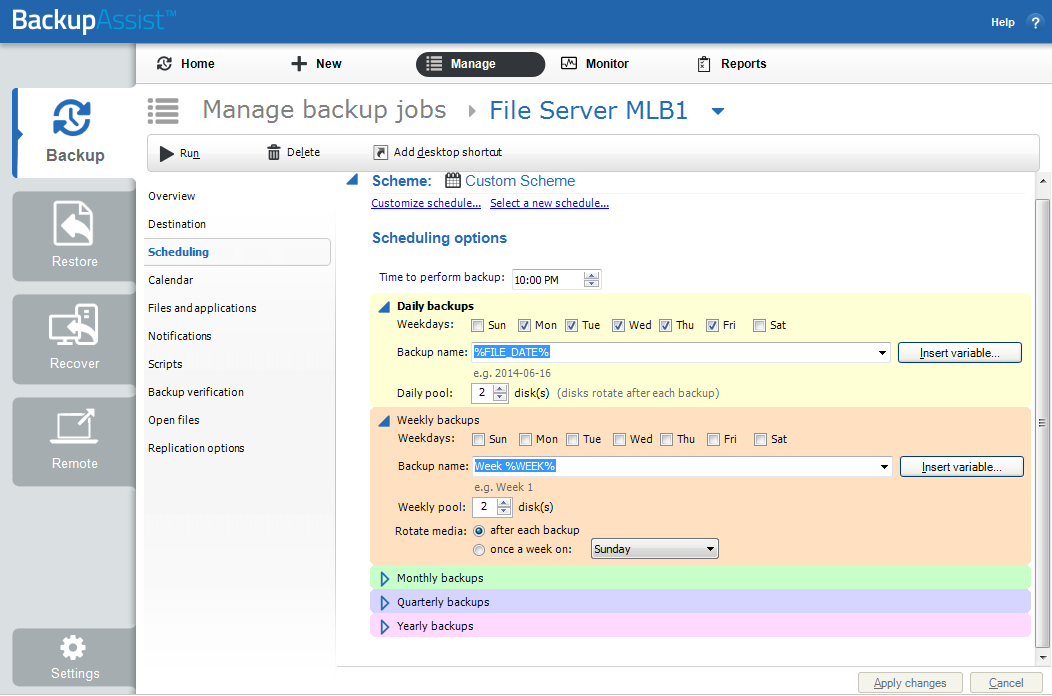Uncheck Fri under Daily backups weekdays
The image size is (1052, 696).
point(713,326)
